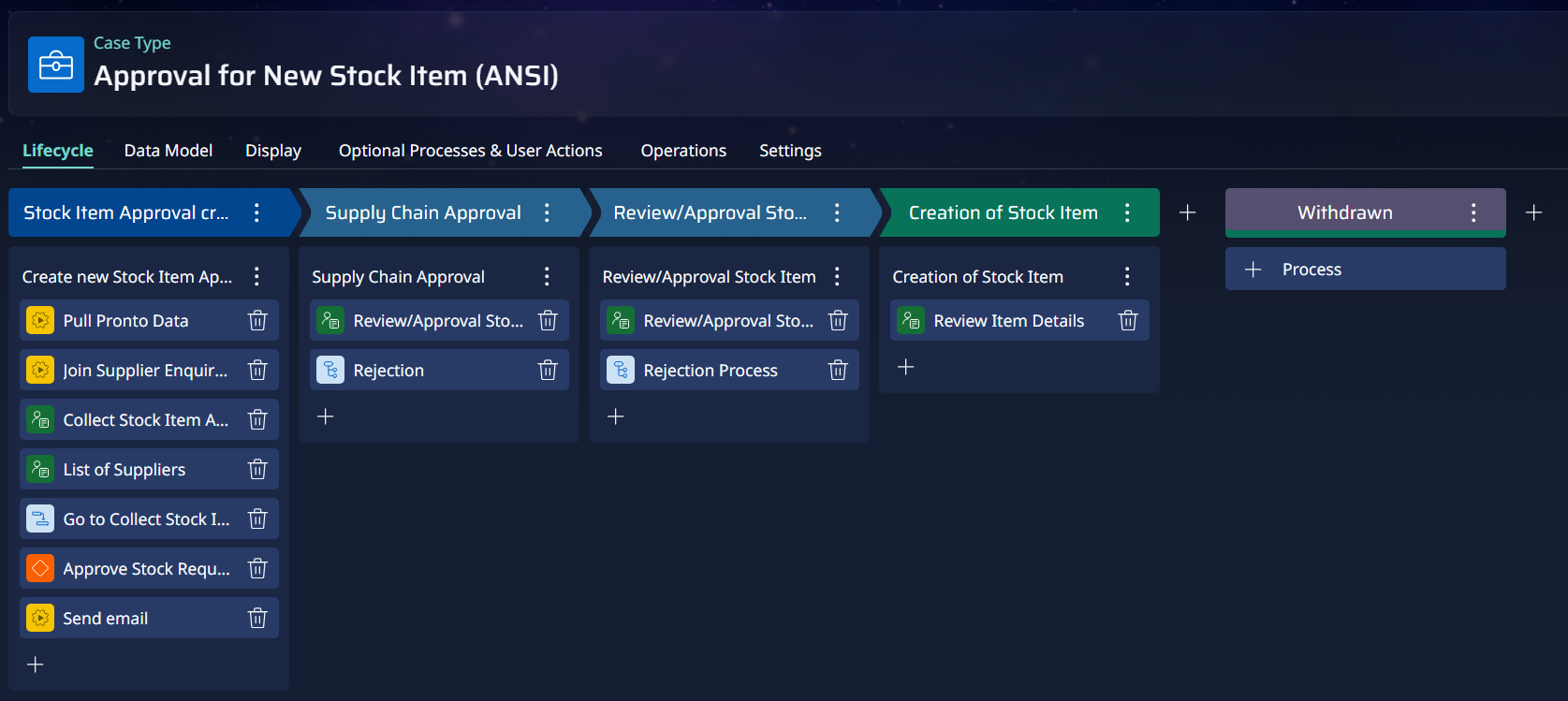
Task: Open Review/Approval step under Review/Approval Stock Item
Action: coord(729,321)
